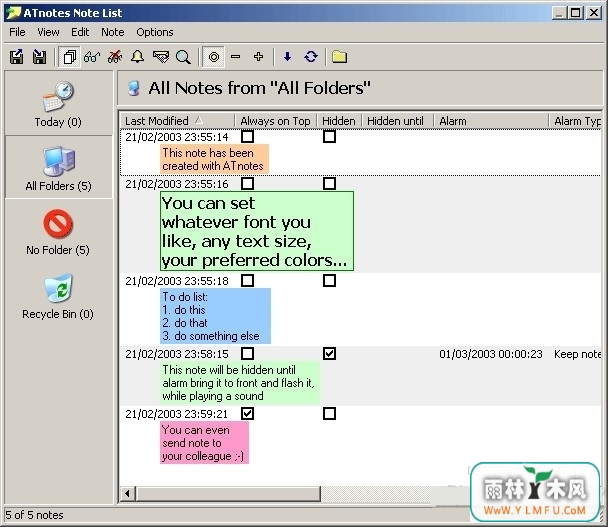Open the Options menu
This screenshot has width=608, height=527.
coord(155,32)
